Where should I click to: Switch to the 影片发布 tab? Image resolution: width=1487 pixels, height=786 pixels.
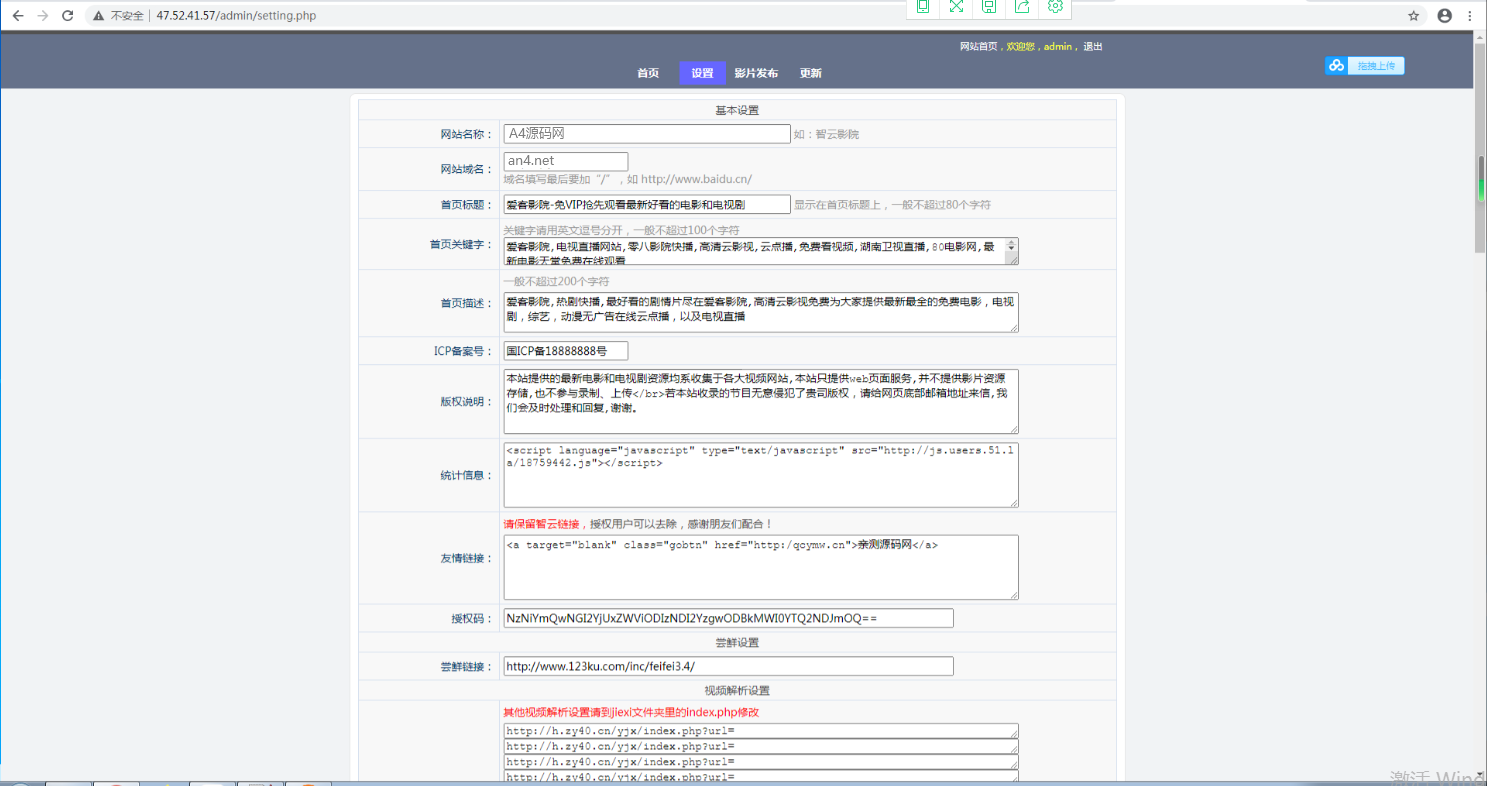[x=756, y=73]
